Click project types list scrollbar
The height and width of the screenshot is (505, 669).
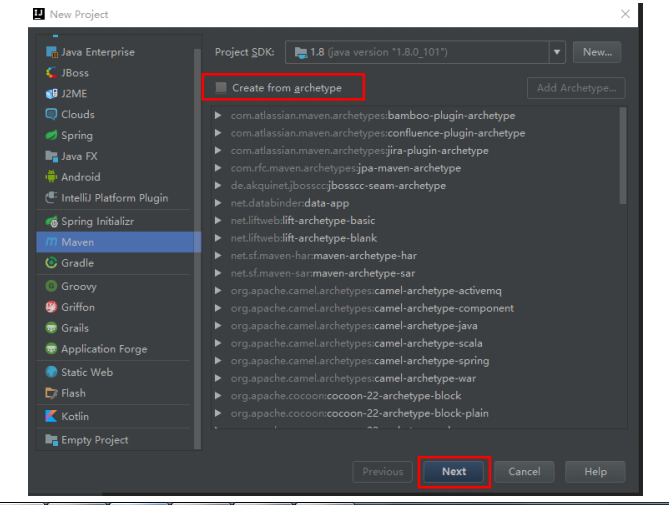point(197,249)
